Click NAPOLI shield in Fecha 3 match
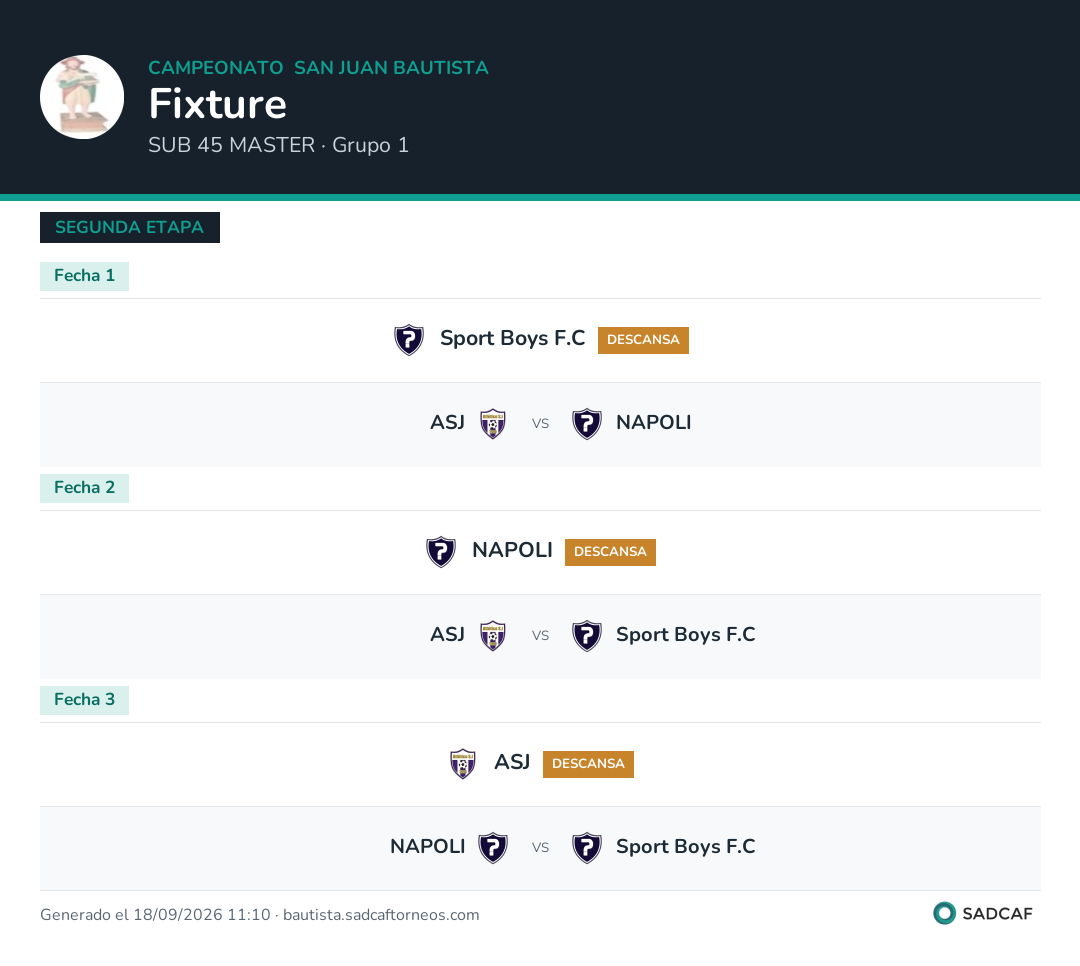Screen dimensions: 1080x966 coord(492,848)
